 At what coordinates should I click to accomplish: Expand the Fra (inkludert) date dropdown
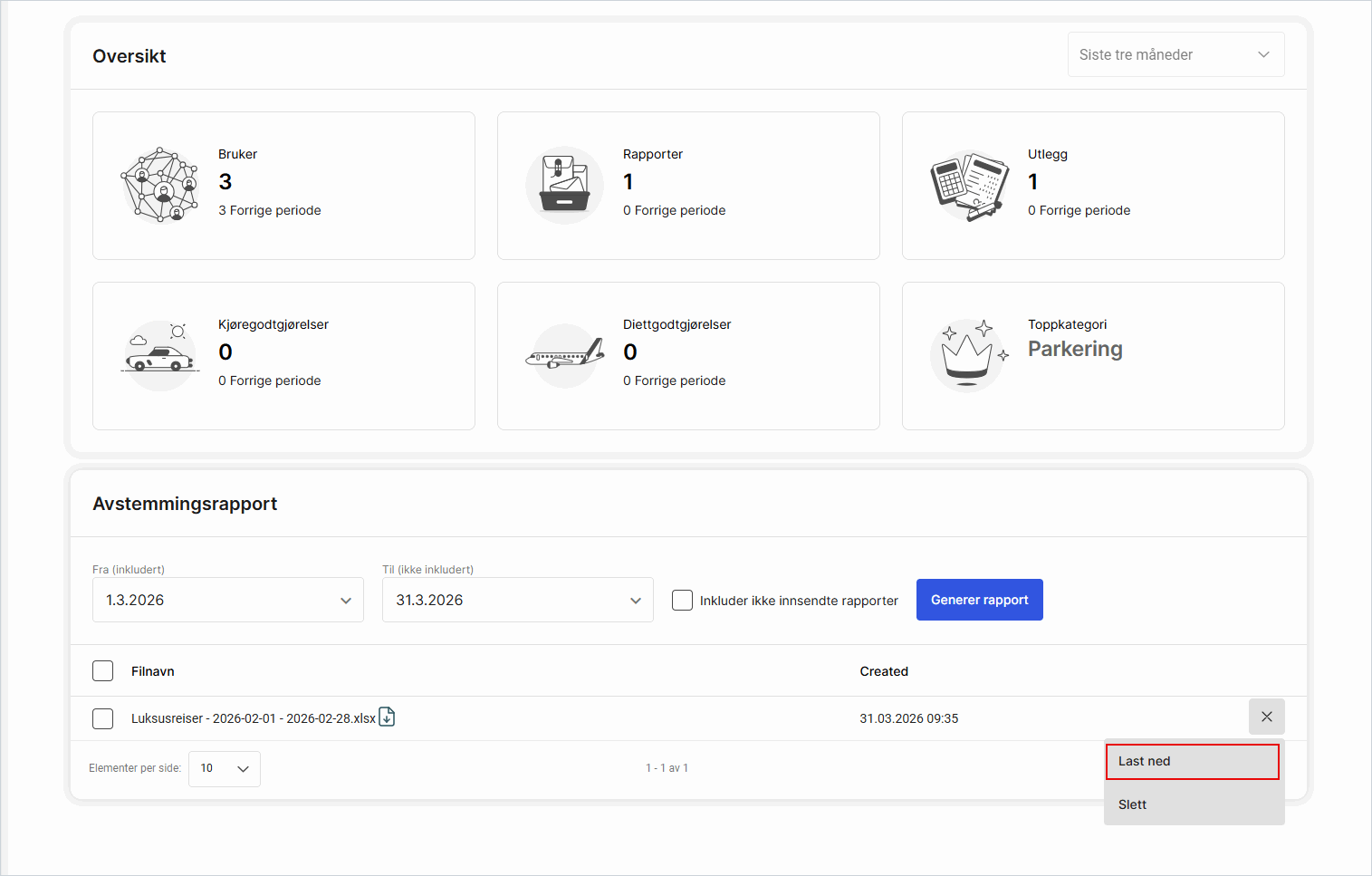click(x=228, y=600)
